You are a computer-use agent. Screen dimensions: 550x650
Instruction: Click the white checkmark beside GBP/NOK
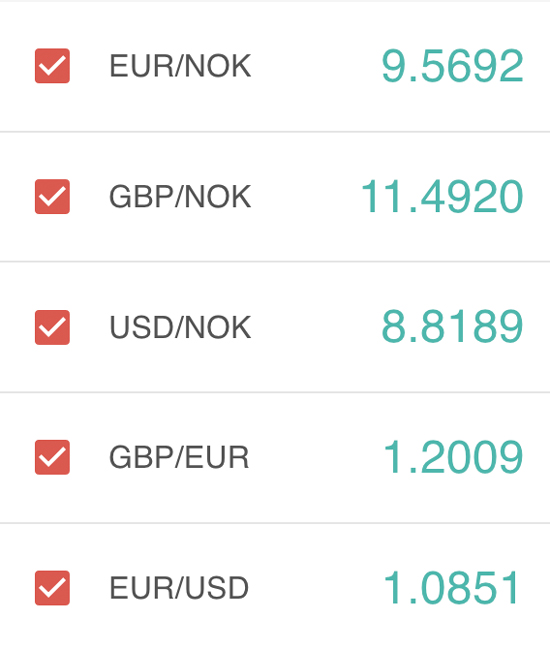point(52,196)
